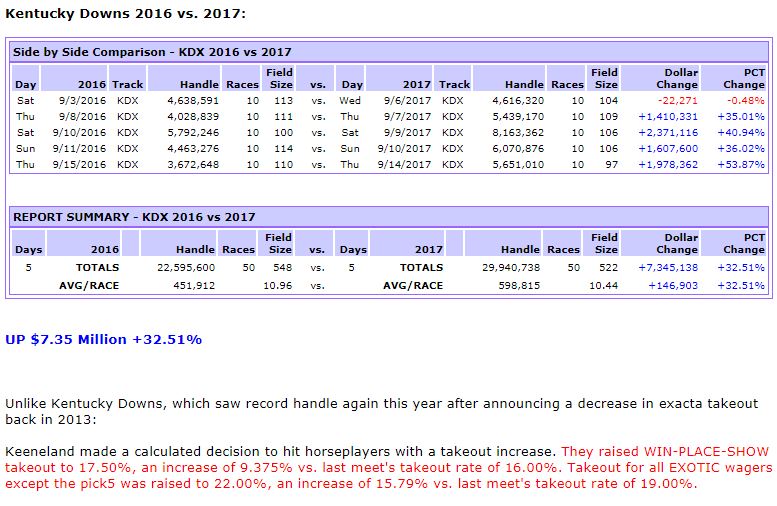Click the average field size 10.44
Image resolution: width=777 pixels, height=506 pixels.
pos(604,285)
